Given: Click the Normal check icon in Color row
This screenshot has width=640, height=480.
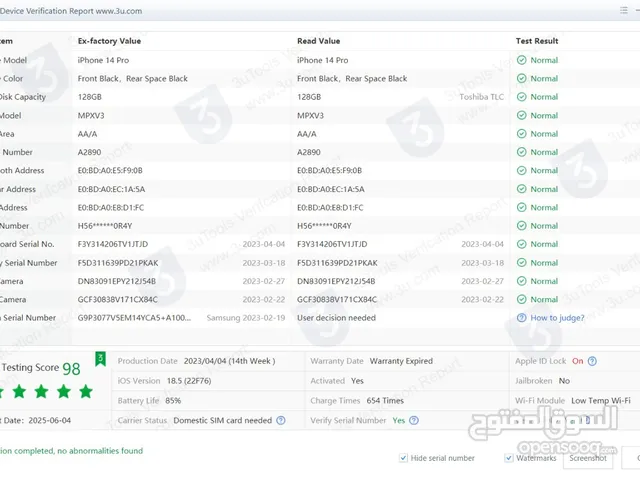Looking at the screenshot, I should (521, 78).
